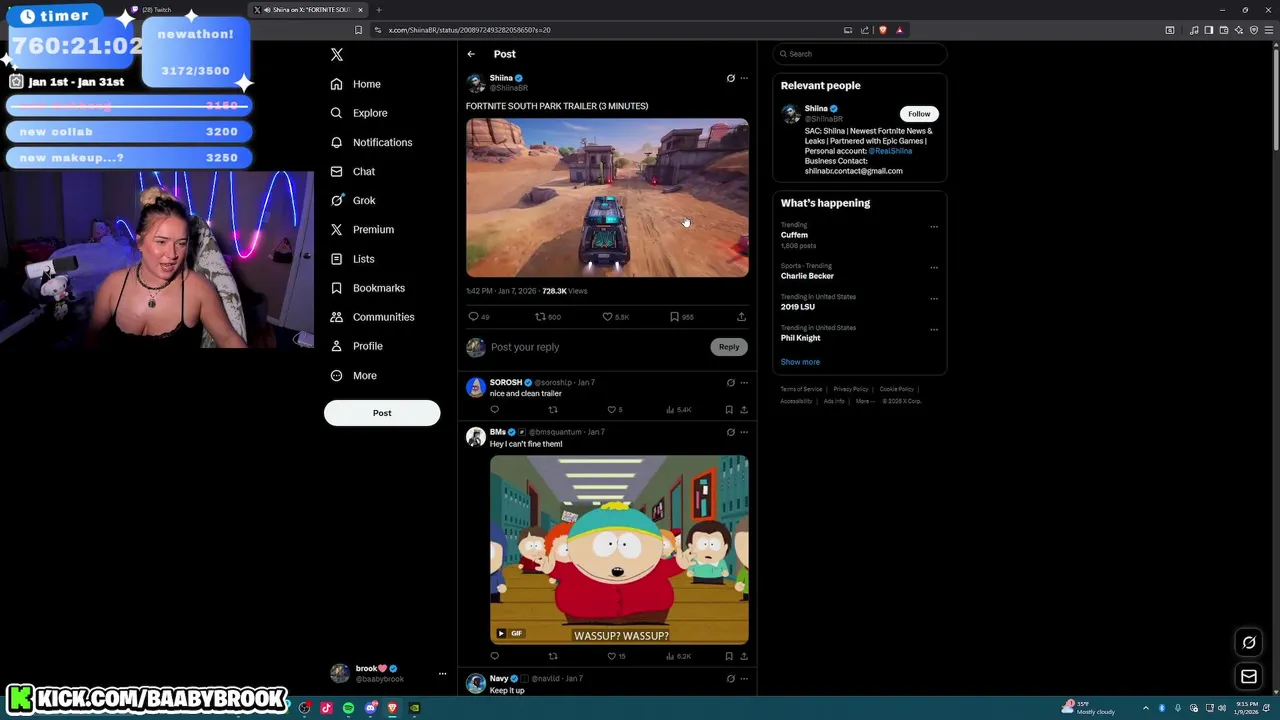Like the main post with 5.8K likes
Screen dimensions: 1280x720
coord(615,317)
